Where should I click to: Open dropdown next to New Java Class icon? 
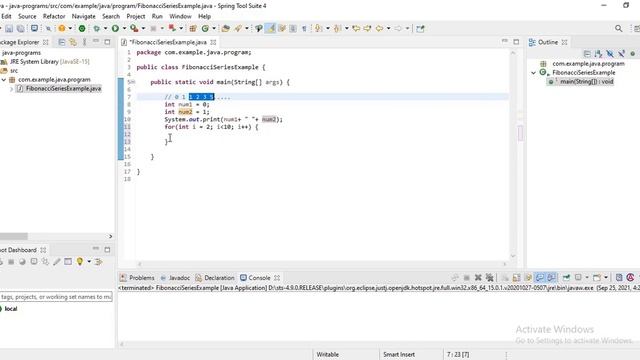pyautogui.click(x=213, y=29)
